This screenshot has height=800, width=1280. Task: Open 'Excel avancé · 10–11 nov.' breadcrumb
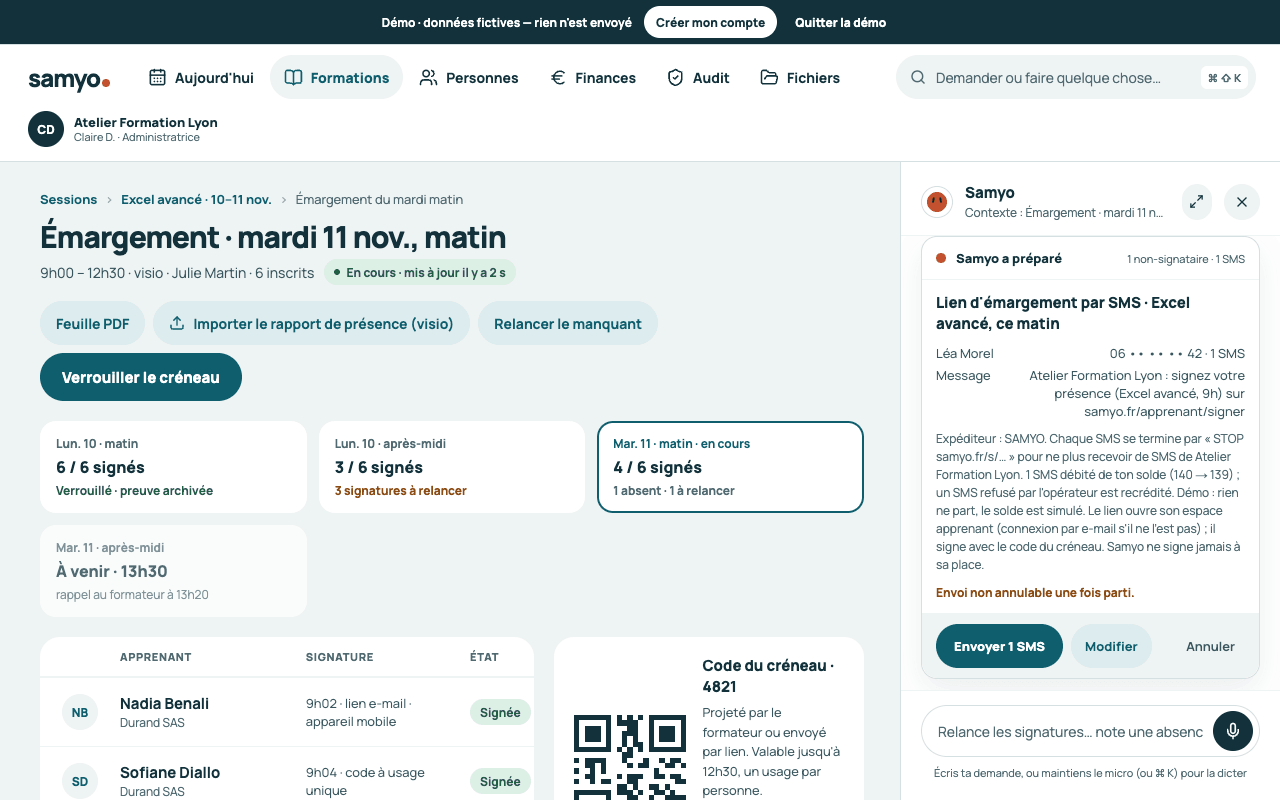click(x=196, y=199)
